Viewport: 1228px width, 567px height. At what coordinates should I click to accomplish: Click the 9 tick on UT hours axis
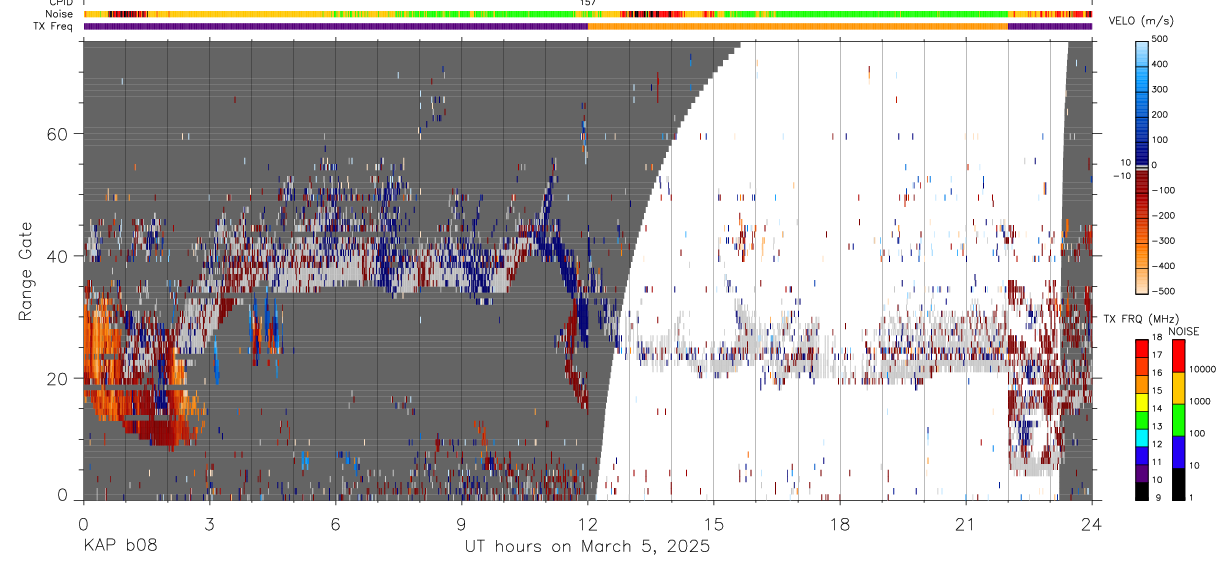(461, 523)
